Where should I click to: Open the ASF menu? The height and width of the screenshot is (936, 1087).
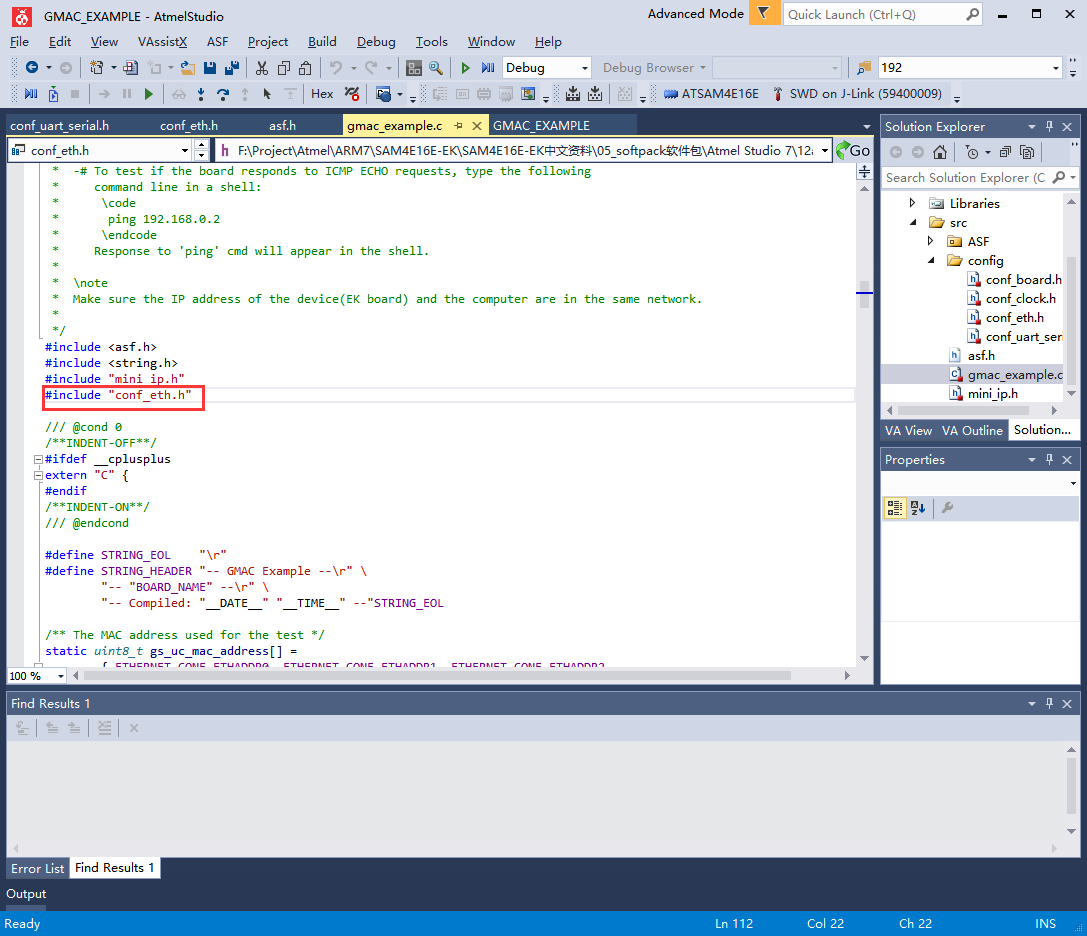(217, 42)
